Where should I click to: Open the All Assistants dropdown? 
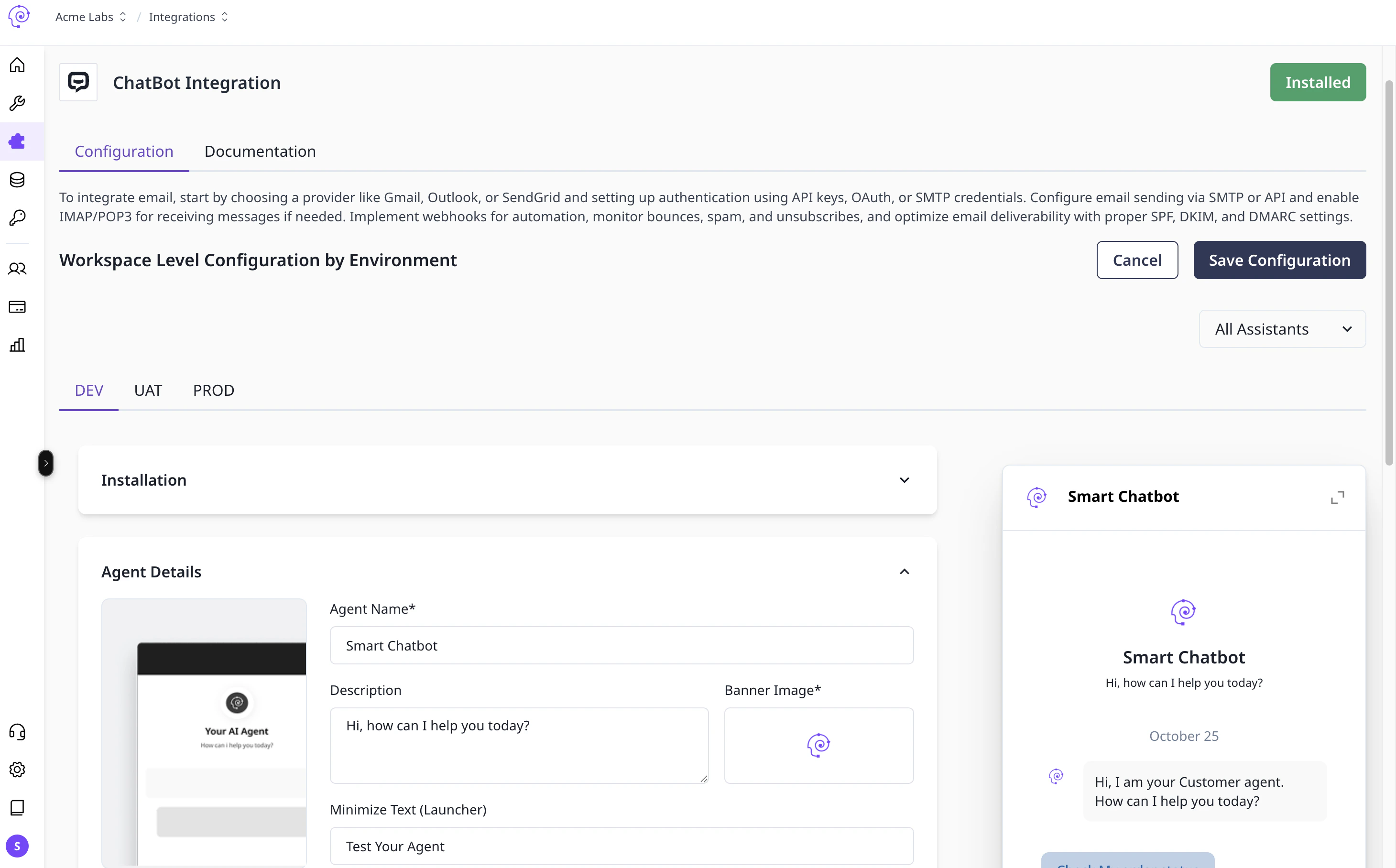click(x=1282, y=329)
